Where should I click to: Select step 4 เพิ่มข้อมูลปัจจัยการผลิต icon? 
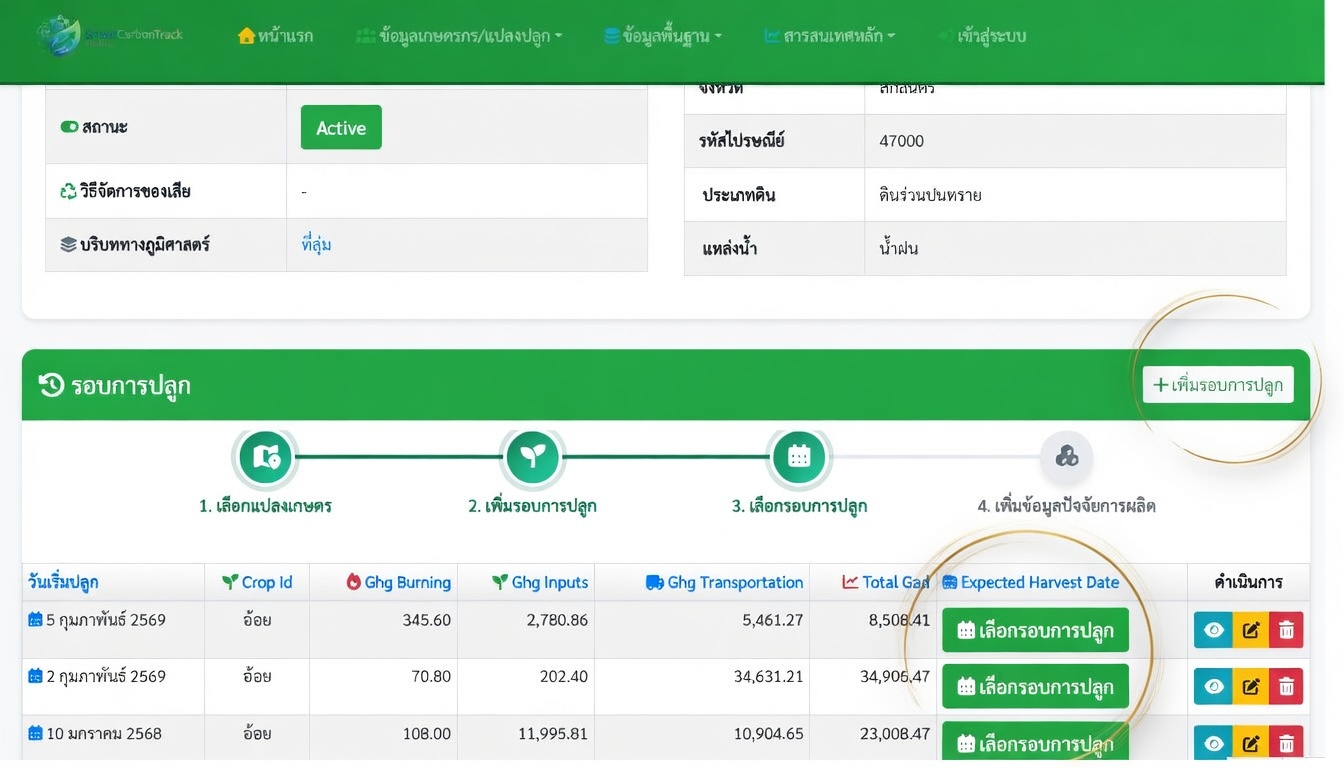1066,457
